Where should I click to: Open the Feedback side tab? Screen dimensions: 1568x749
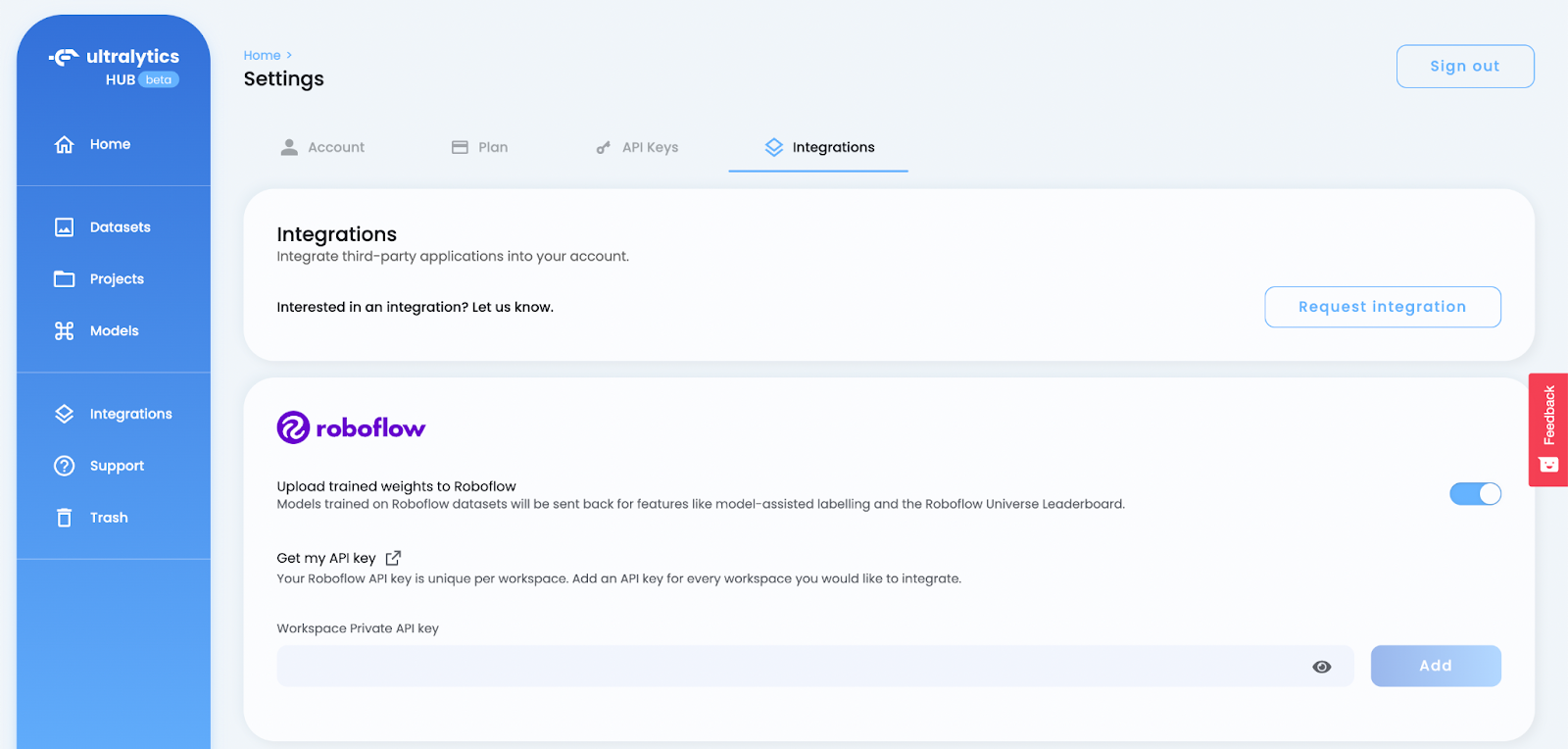click(1548, 429)
